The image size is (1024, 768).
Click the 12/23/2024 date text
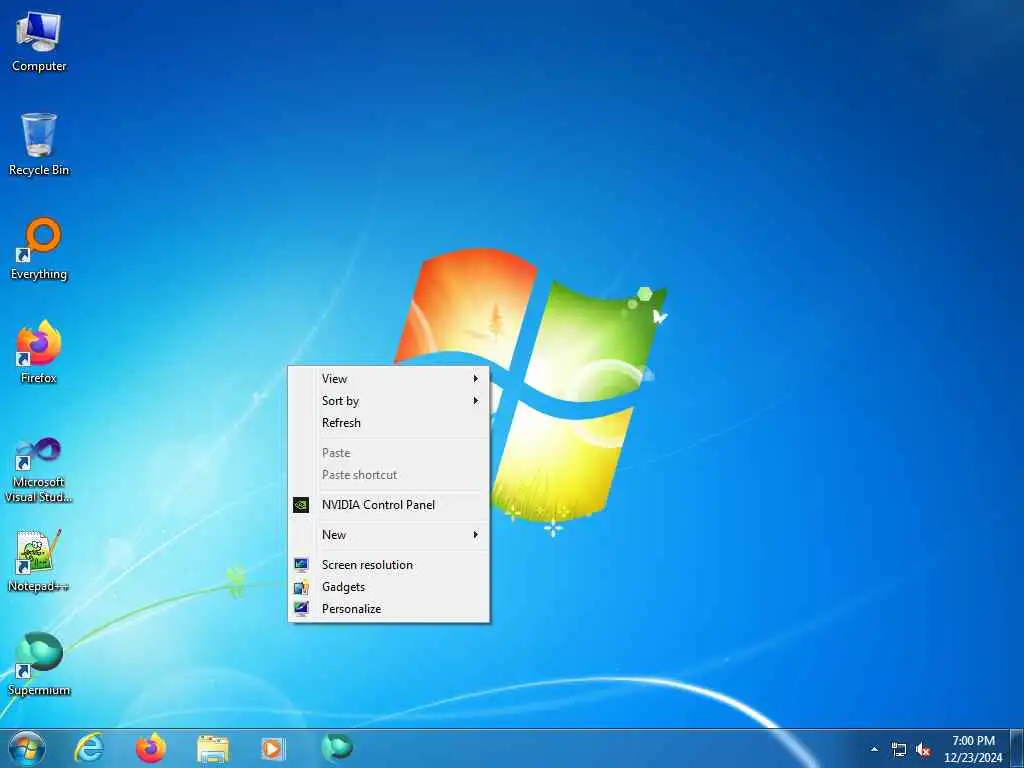[x=973, y=758]
